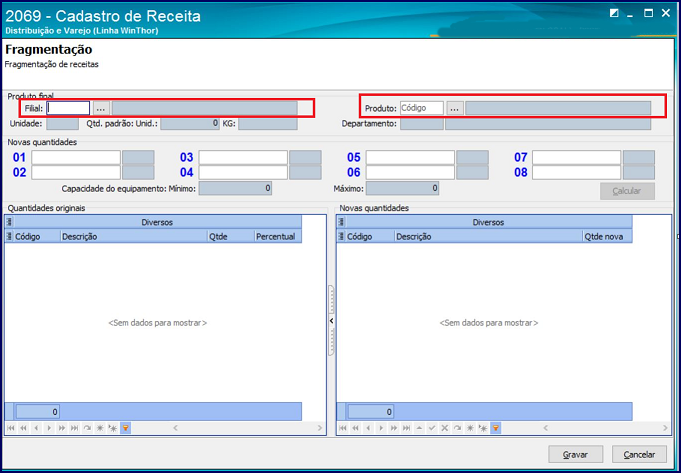Screen dimensions: 681x473
Task: Click orange filter icon under Novas quantidades grid
Action: click(x=496, y=428)
